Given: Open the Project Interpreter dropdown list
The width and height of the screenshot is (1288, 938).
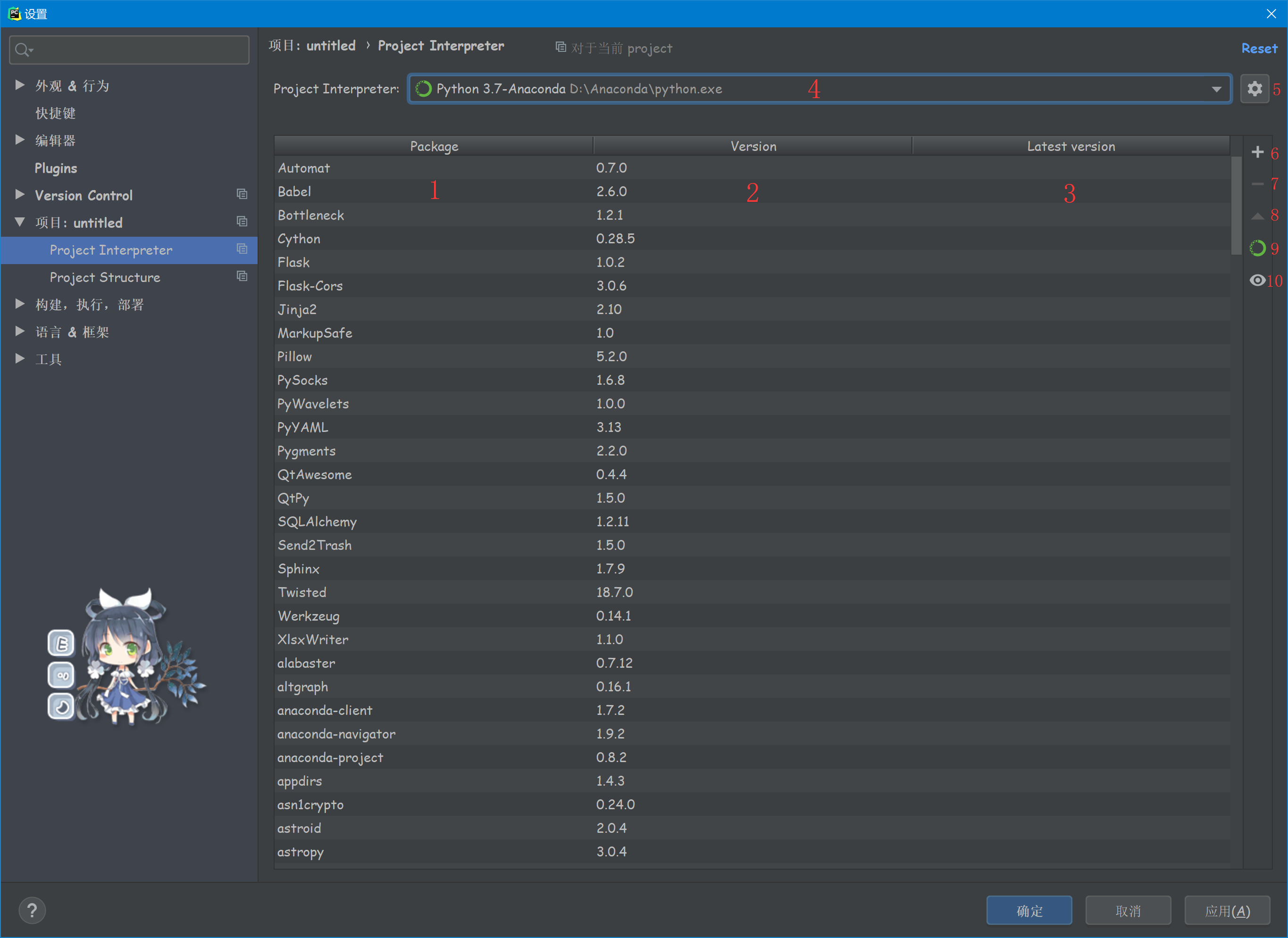Looking at the screenshot, I should click(x=1216, y=89).
